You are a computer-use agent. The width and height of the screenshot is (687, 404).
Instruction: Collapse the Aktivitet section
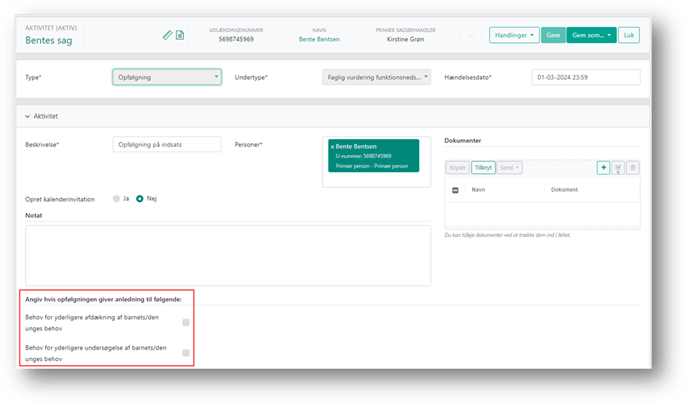coord(28,117)
